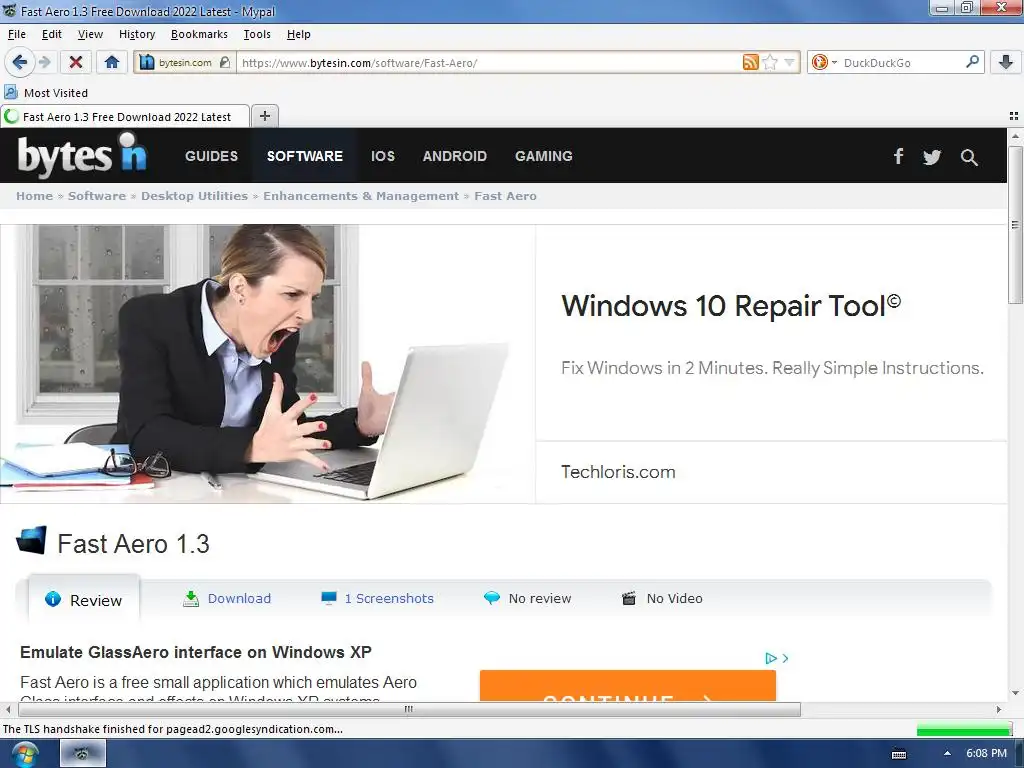This screenshot has height=768, width=1024.
Task: Click the Home breadcrumb link
Action: point(34,196)
